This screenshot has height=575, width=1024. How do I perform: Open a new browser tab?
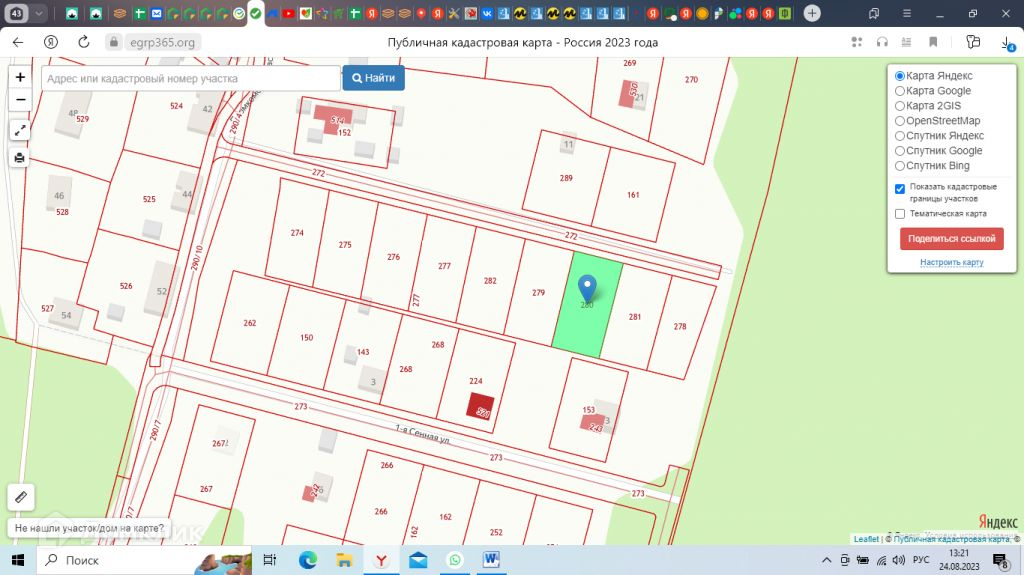pos(812,13)
